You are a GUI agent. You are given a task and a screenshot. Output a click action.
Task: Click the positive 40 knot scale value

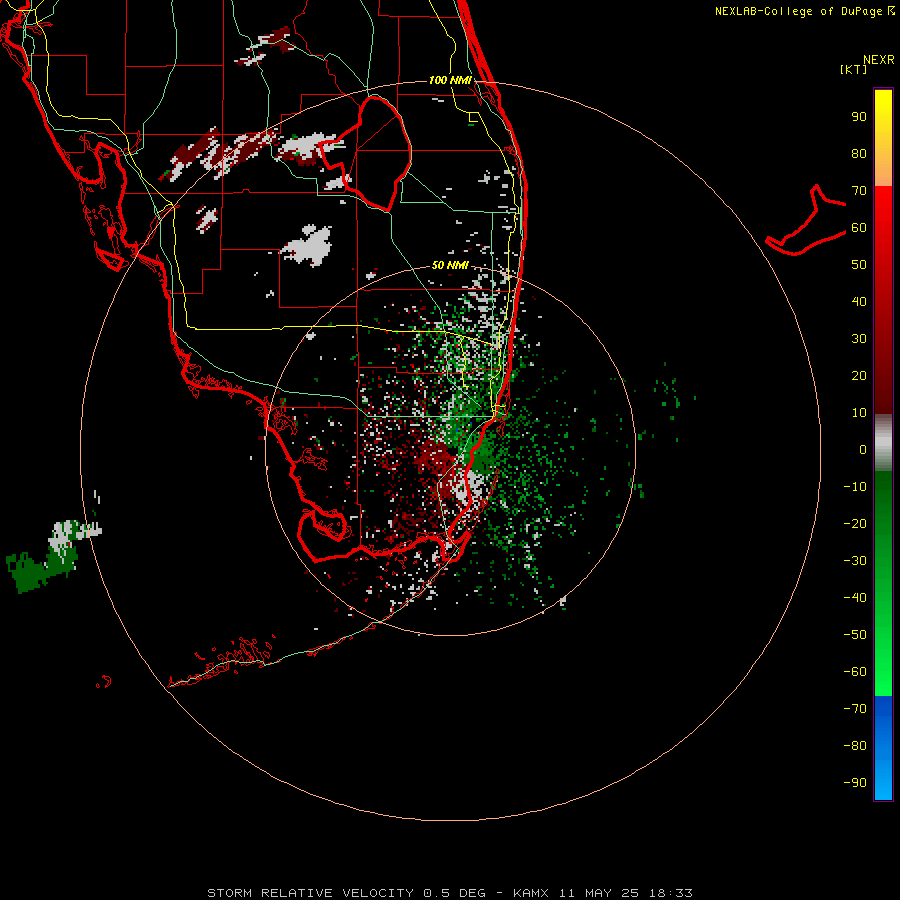[859, 302]
